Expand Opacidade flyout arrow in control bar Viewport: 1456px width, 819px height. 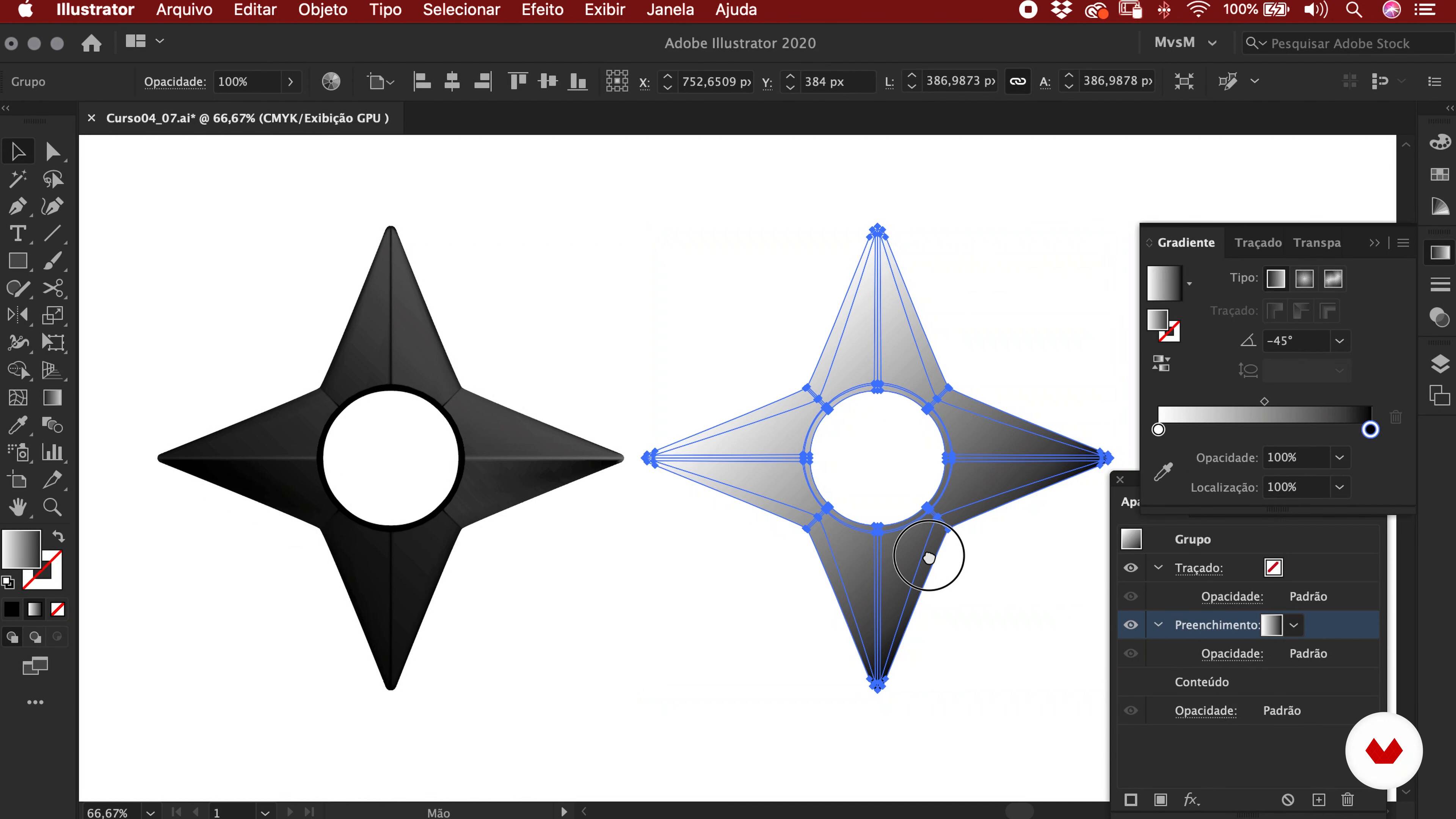(x=290, y=82)
